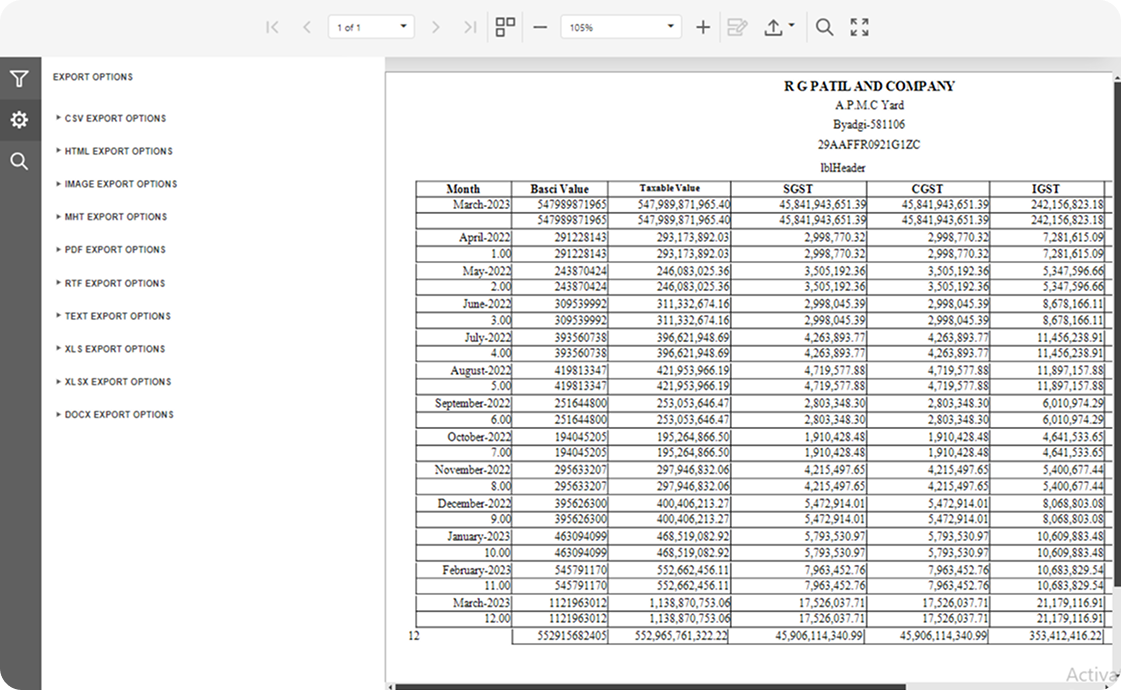This screenshot has height=690, width=1121.
Task: Toggle full screen mode icon
Action: click(859, 27)
